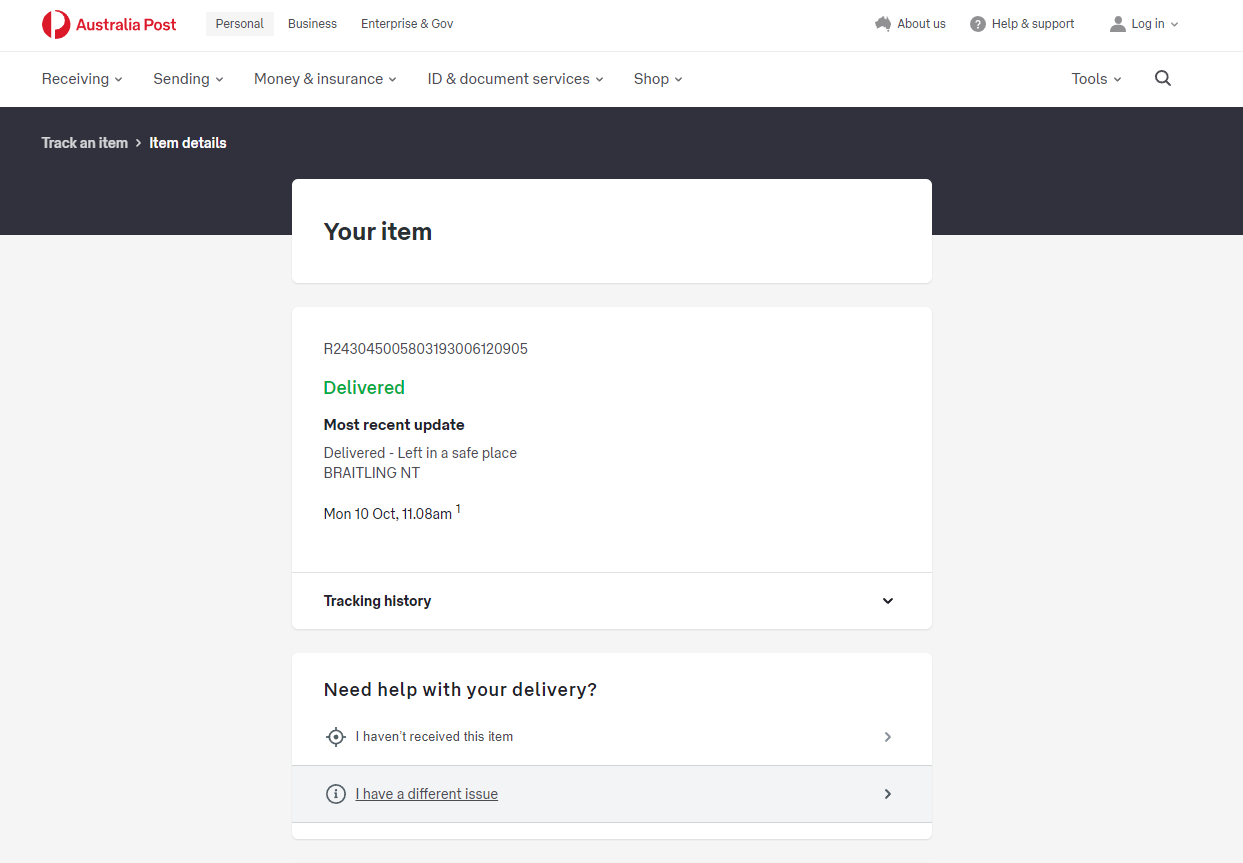Select the Enterprise & Gov tab
Screen dimensions: 1243x863
tap(407, 24)
